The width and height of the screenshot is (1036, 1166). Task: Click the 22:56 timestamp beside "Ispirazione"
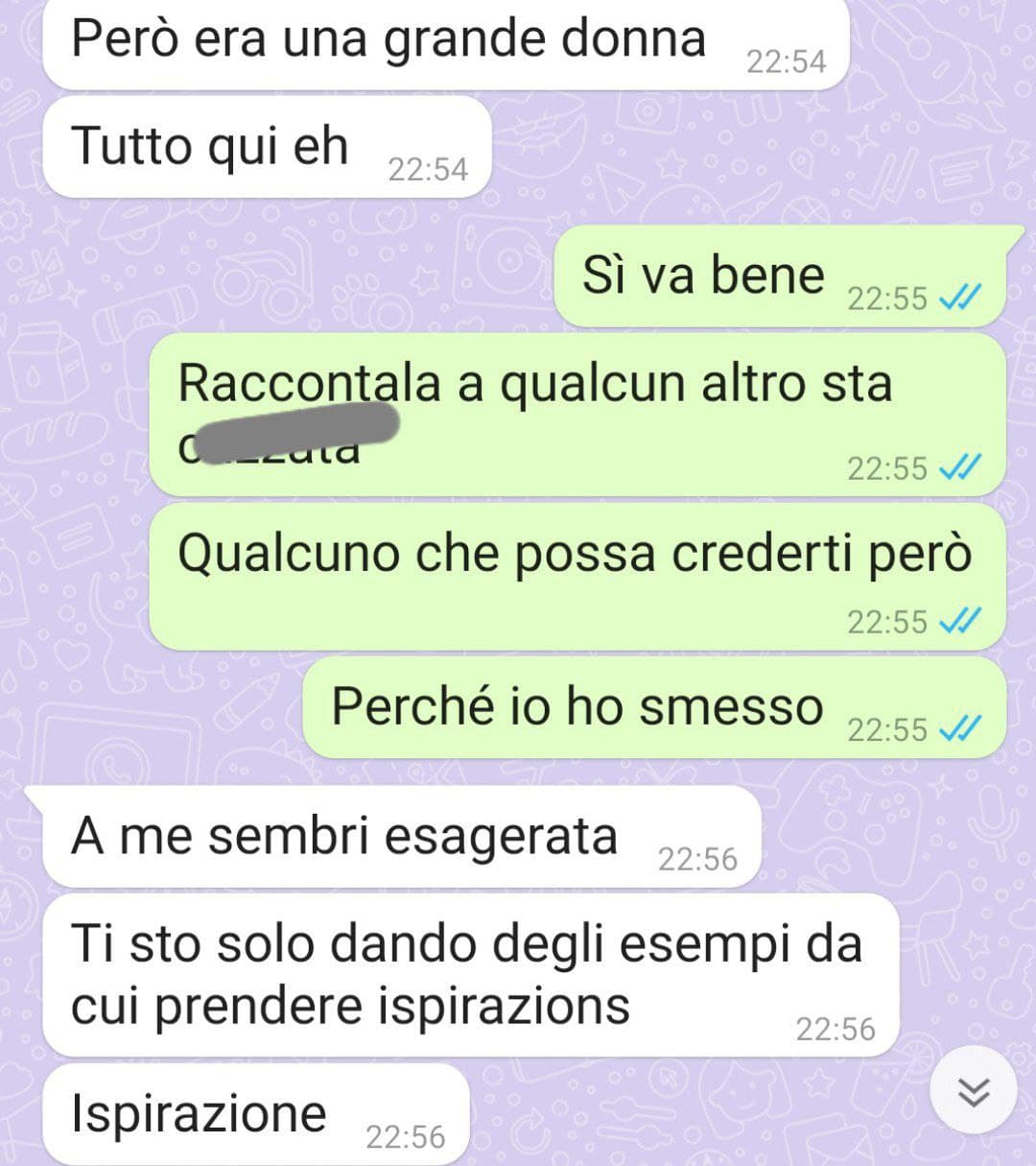(406, 1137)
